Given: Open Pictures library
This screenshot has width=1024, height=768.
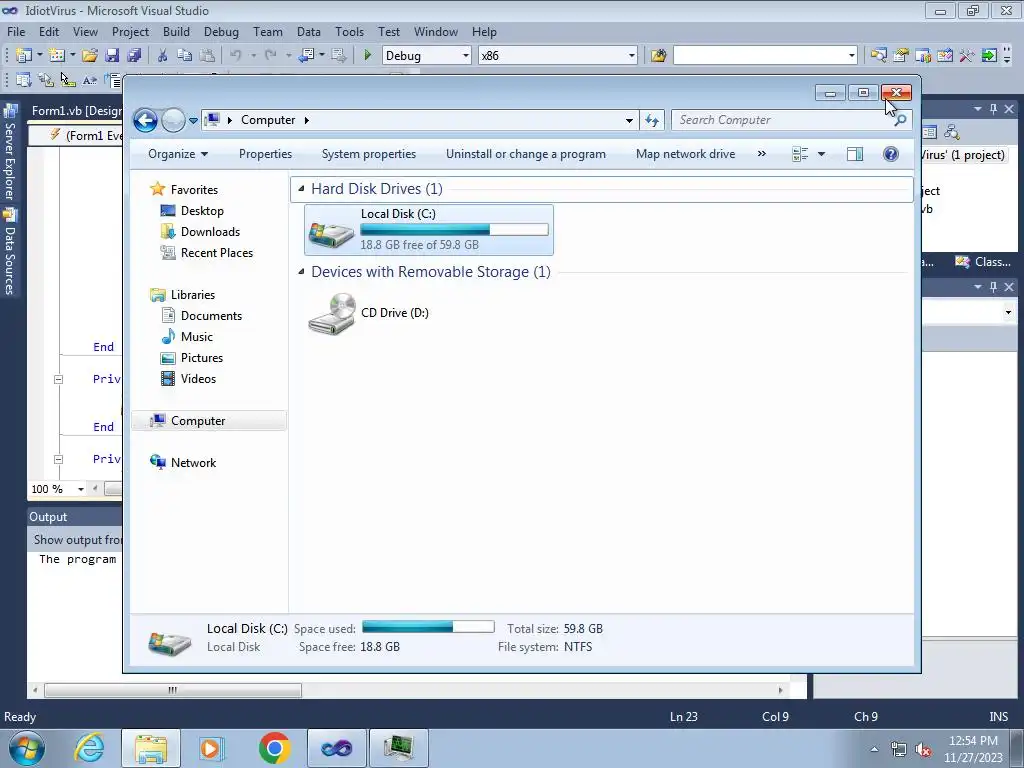Looking at the screenshot, I should pos(192,358).
